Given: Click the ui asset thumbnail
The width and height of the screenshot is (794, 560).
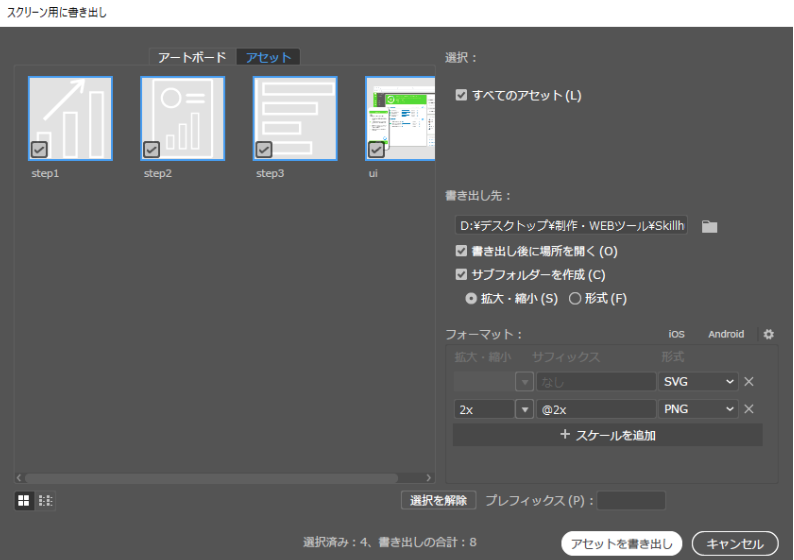Looking at the screenshot, I should [400, 118].
